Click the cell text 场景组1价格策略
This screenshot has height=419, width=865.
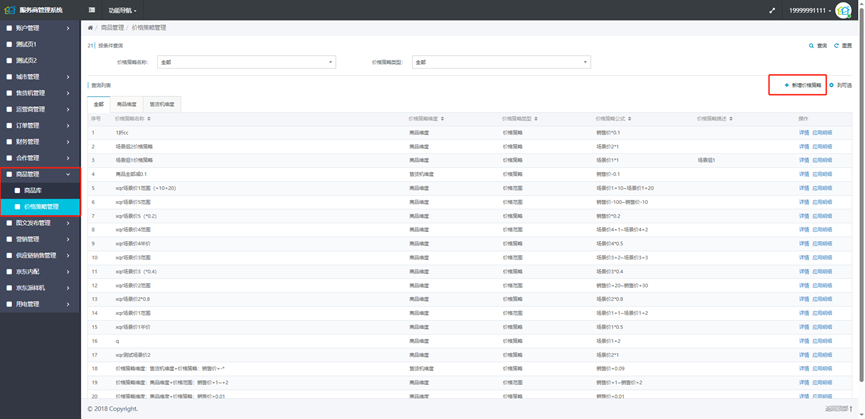134,160
